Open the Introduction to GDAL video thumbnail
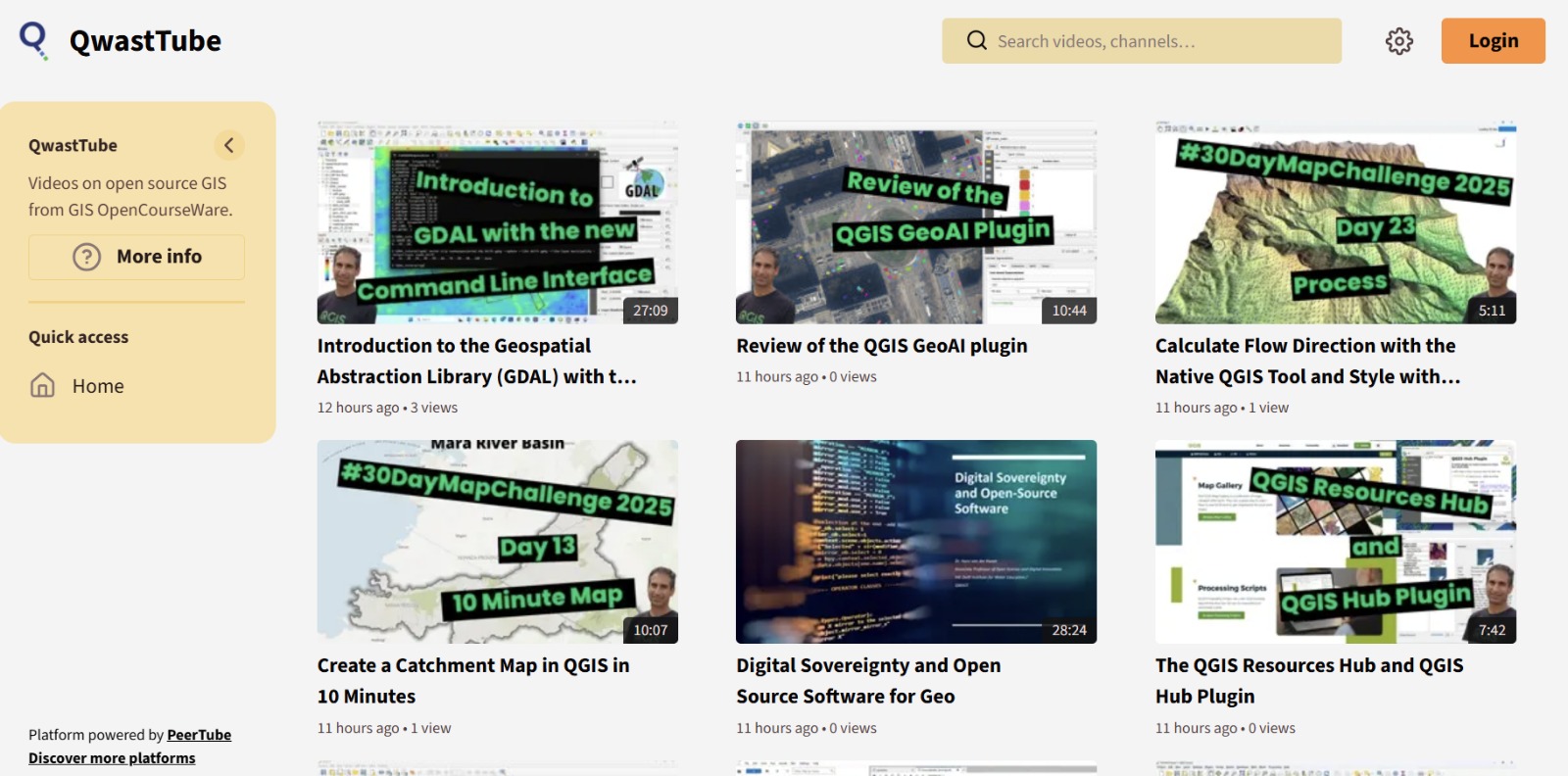1568x776 pixels. click(497, 222)
